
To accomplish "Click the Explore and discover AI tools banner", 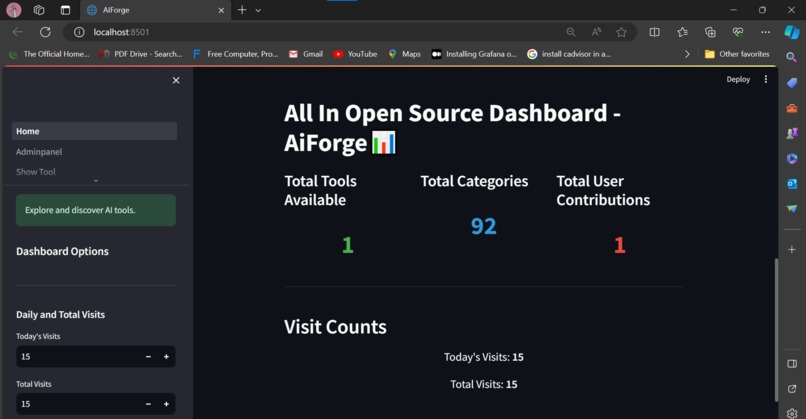I will (96, 210).
